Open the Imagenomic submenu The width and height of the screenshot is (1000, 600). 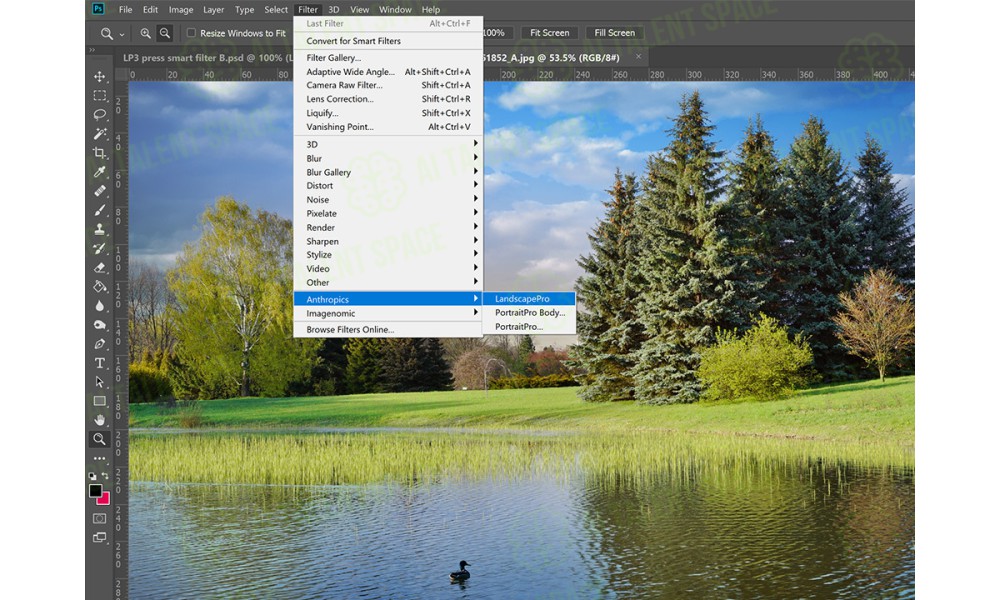click(388, 314)
